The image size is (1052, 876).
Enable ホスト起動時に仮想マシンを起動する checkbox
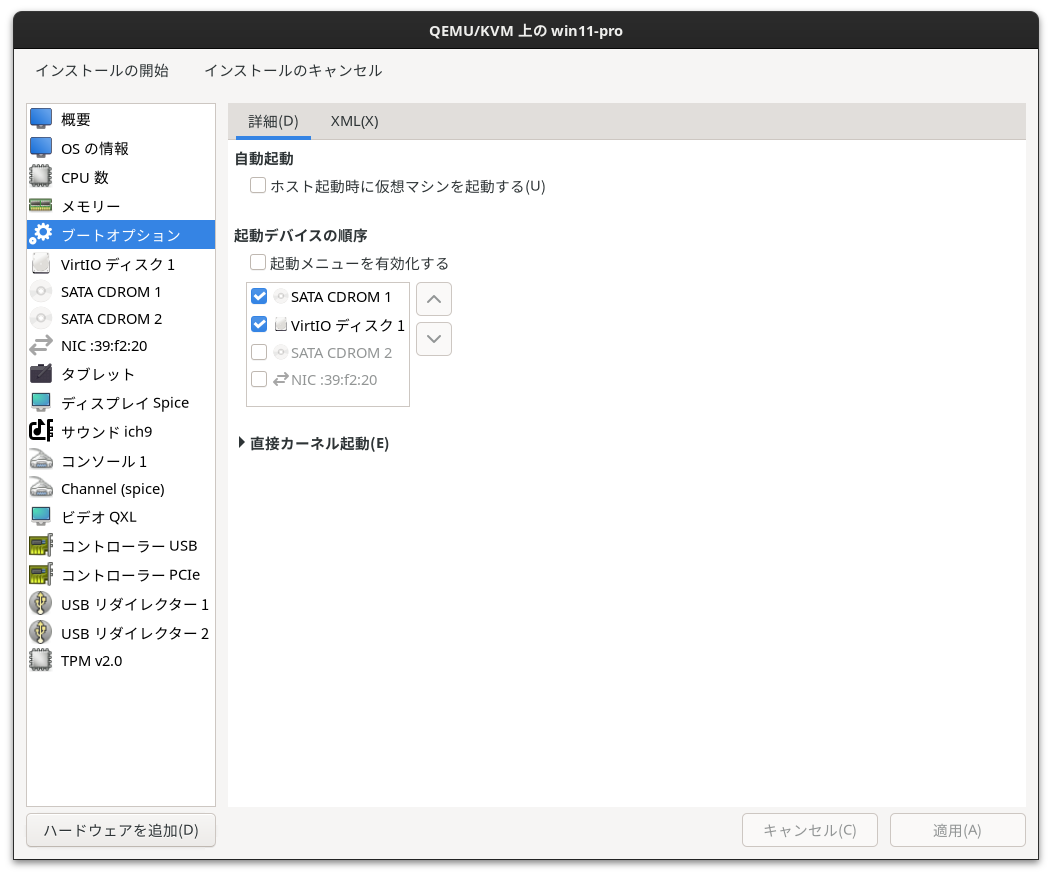click(x=257, y=185)
